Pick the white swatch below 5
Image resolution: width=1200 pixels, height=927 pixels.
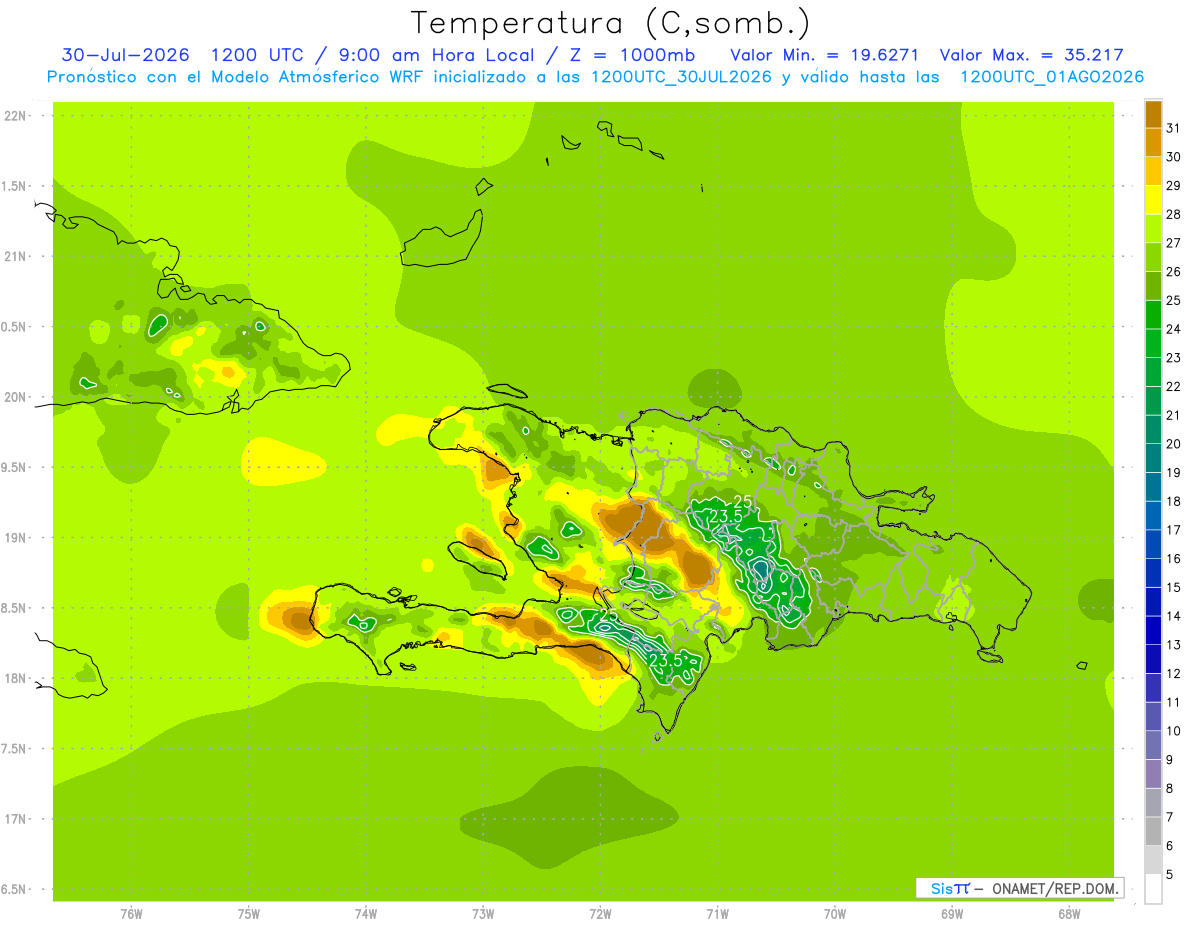(1153, 889)
